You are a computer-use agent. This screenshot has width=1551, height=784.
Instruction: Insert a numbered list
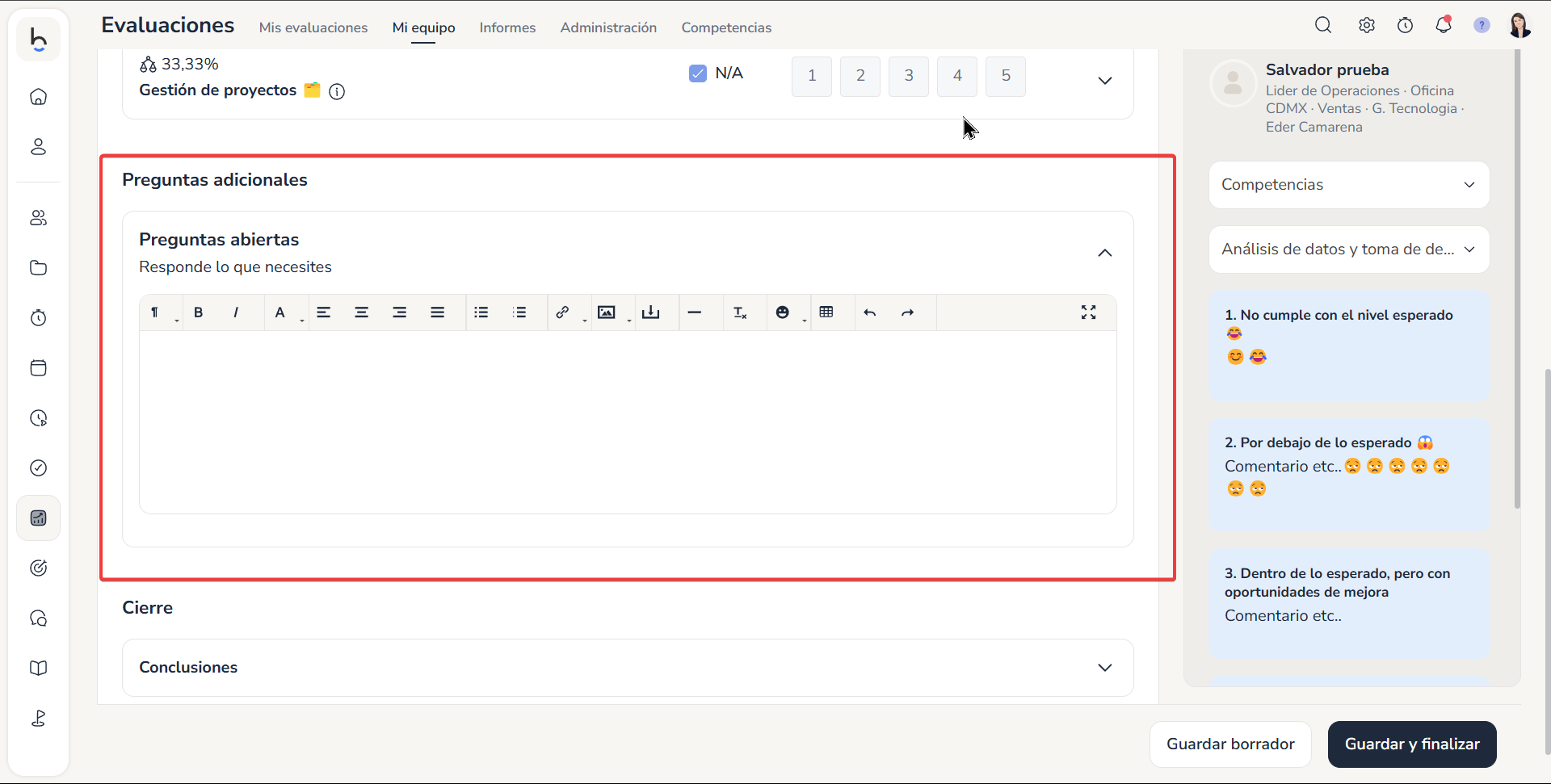(x=519, y=312)
